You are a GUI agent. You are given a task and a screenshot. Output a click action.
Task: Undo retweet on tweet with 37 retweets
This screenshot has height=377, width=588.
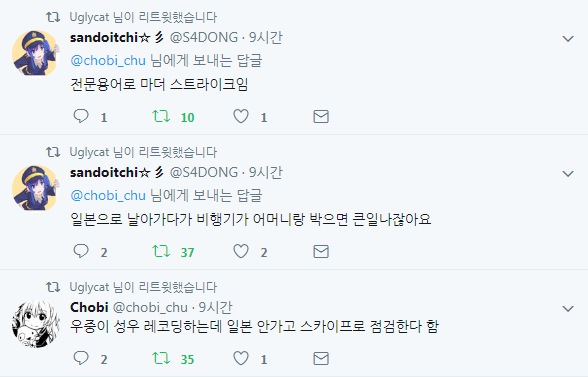161,251
